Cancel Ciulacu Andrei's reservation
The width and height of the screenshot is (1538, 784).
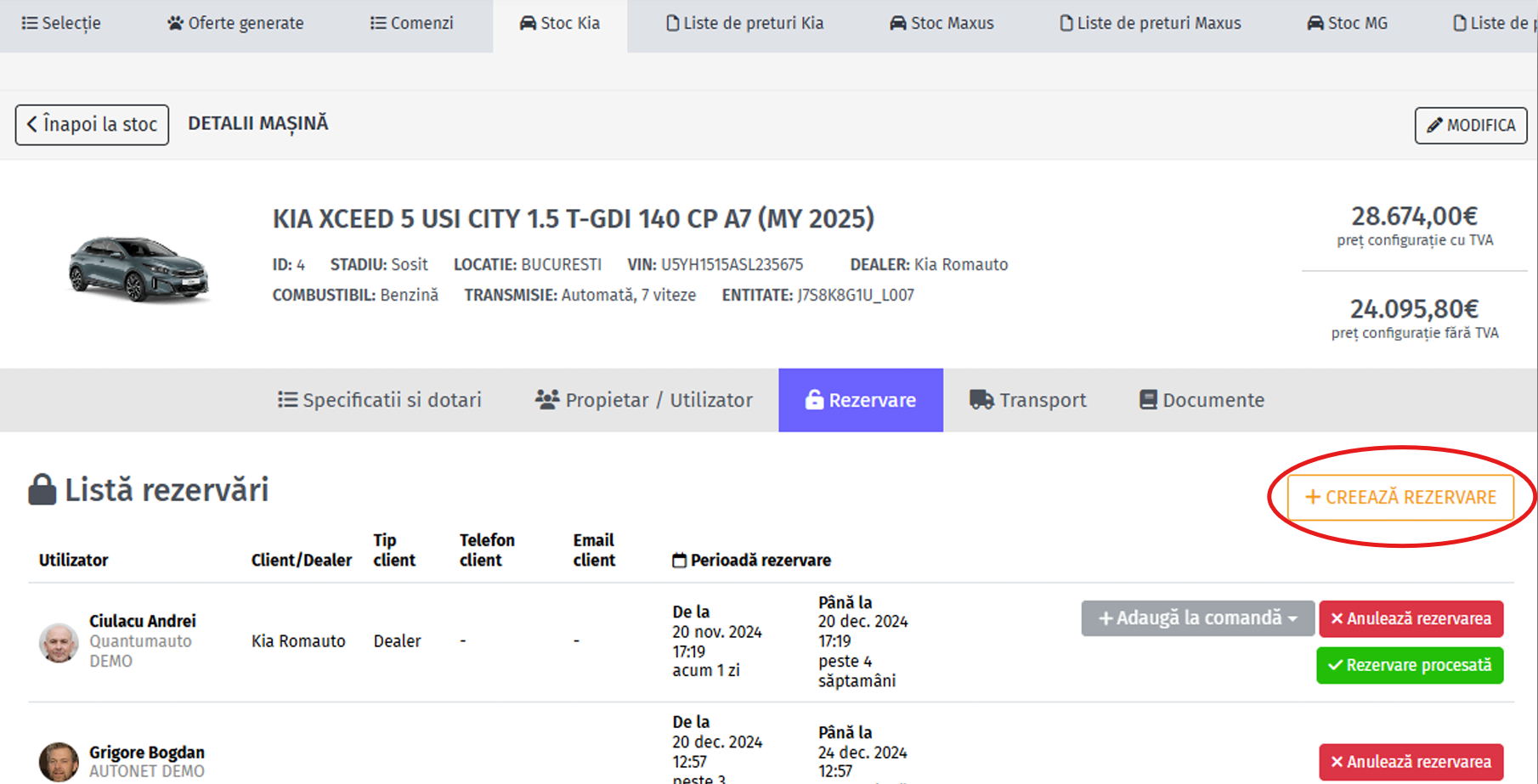click(1411, 618)
